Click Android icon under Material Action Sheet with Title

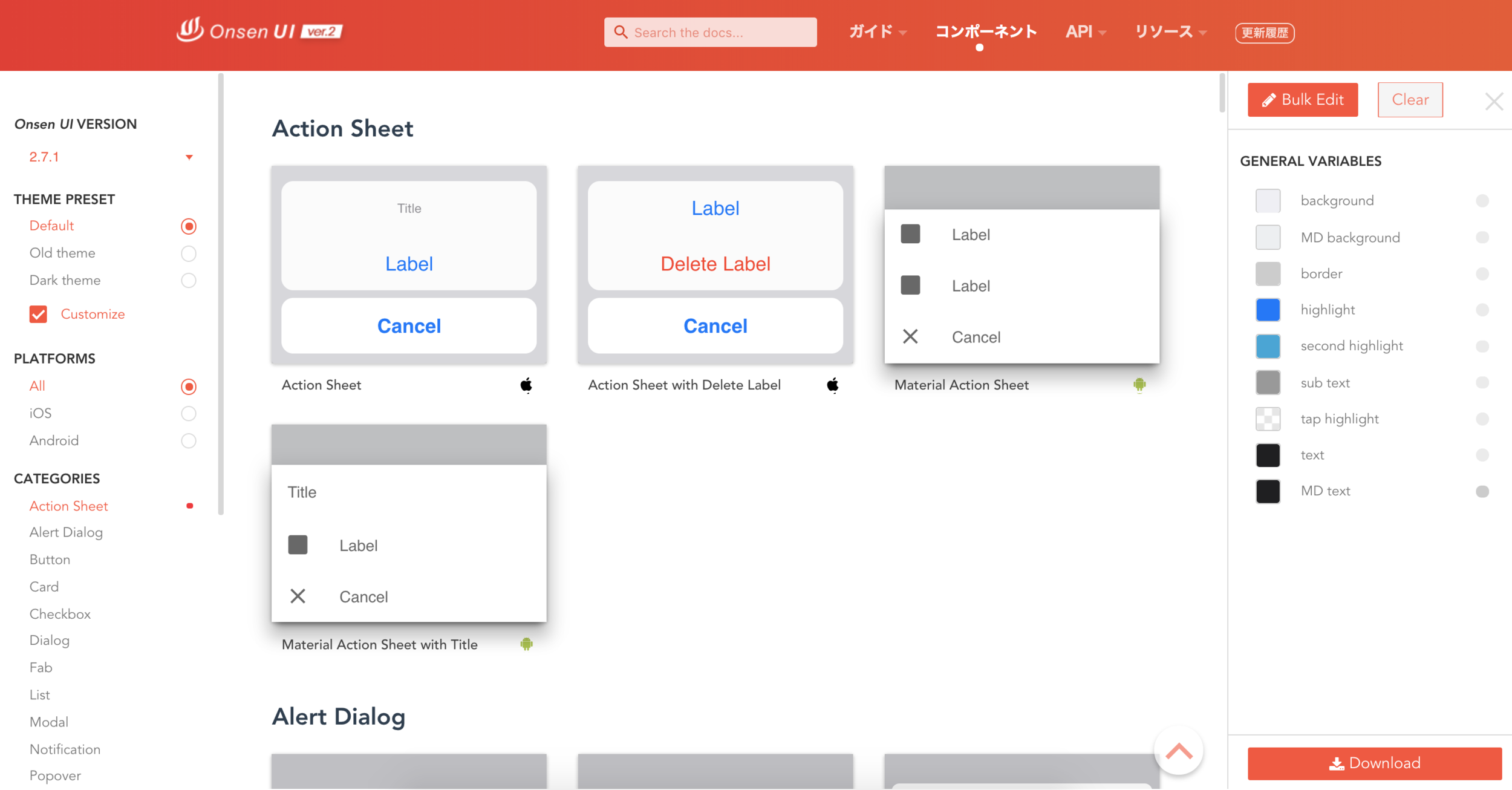tap(526, 644)
